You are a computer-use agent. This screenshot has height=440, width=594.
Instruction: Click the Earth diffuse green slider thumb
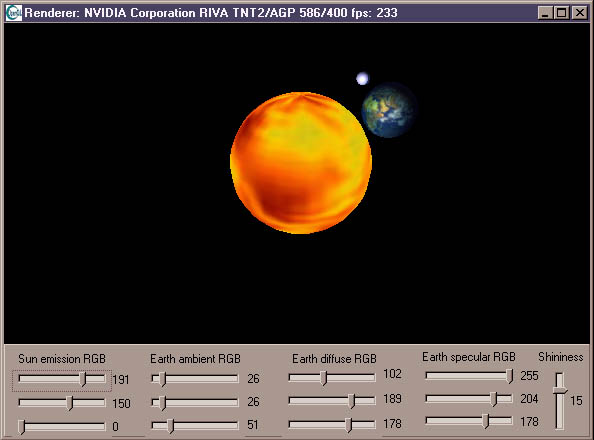coord(352,401)
